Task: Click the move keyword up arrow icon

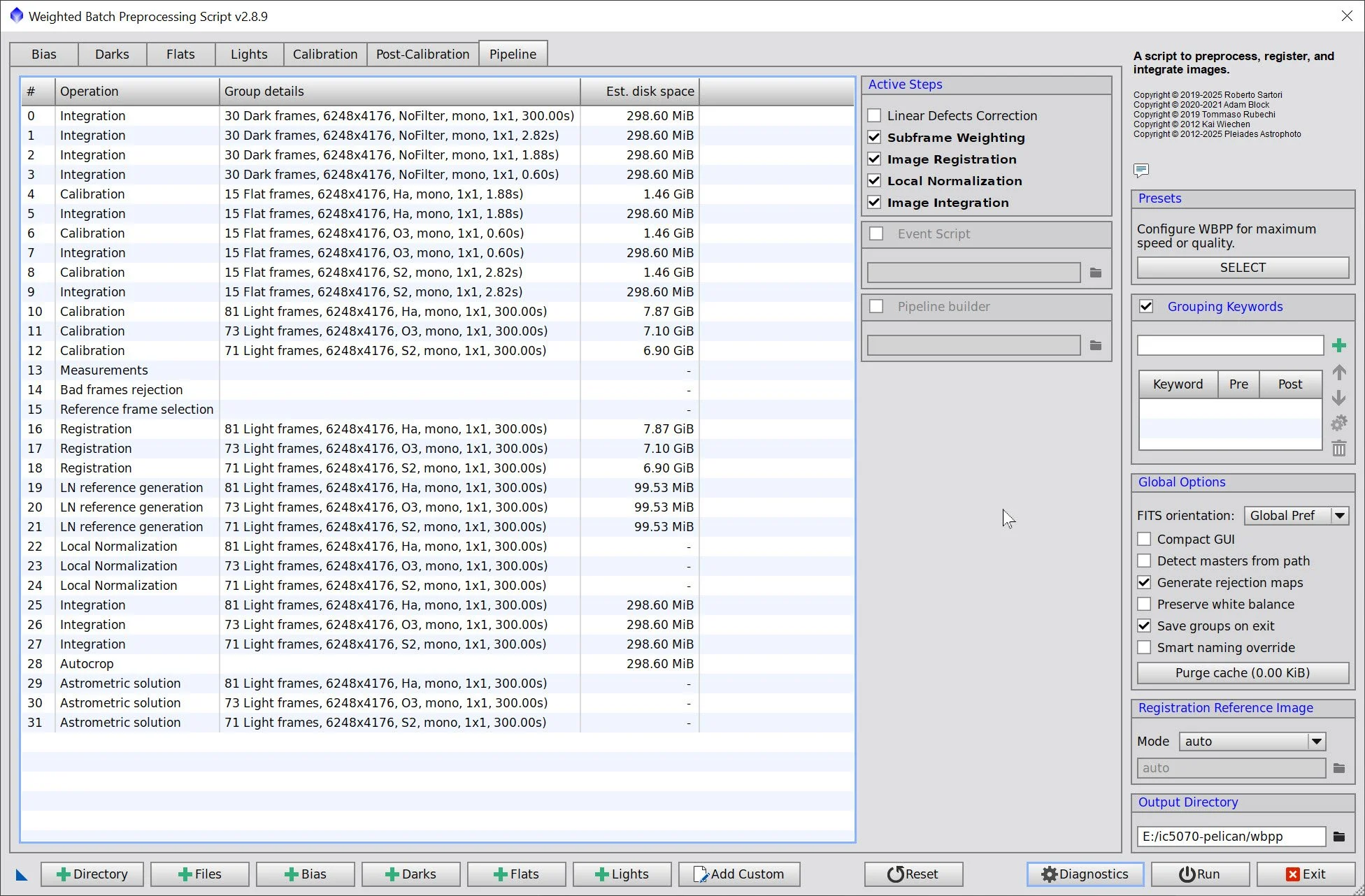Action: pyautogui.click(x=1338, y=373)
